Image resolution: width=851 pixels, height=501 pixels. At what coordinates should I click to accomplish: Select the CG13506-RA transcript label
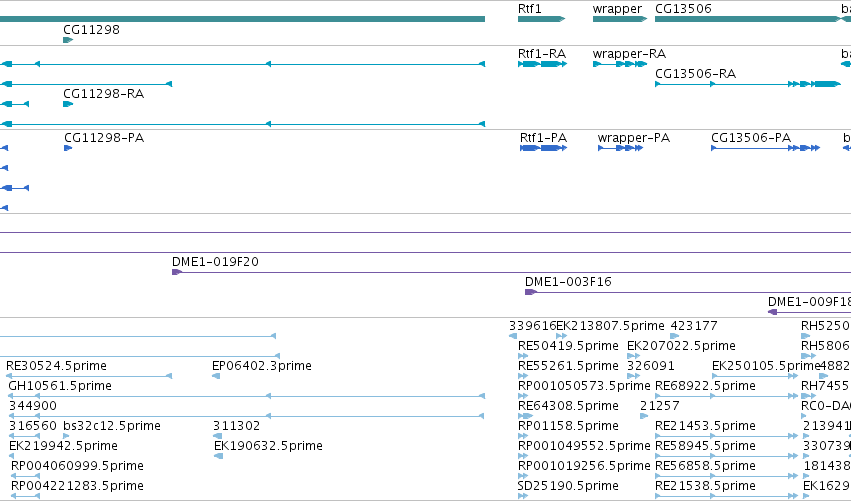[x=695, y=74]
